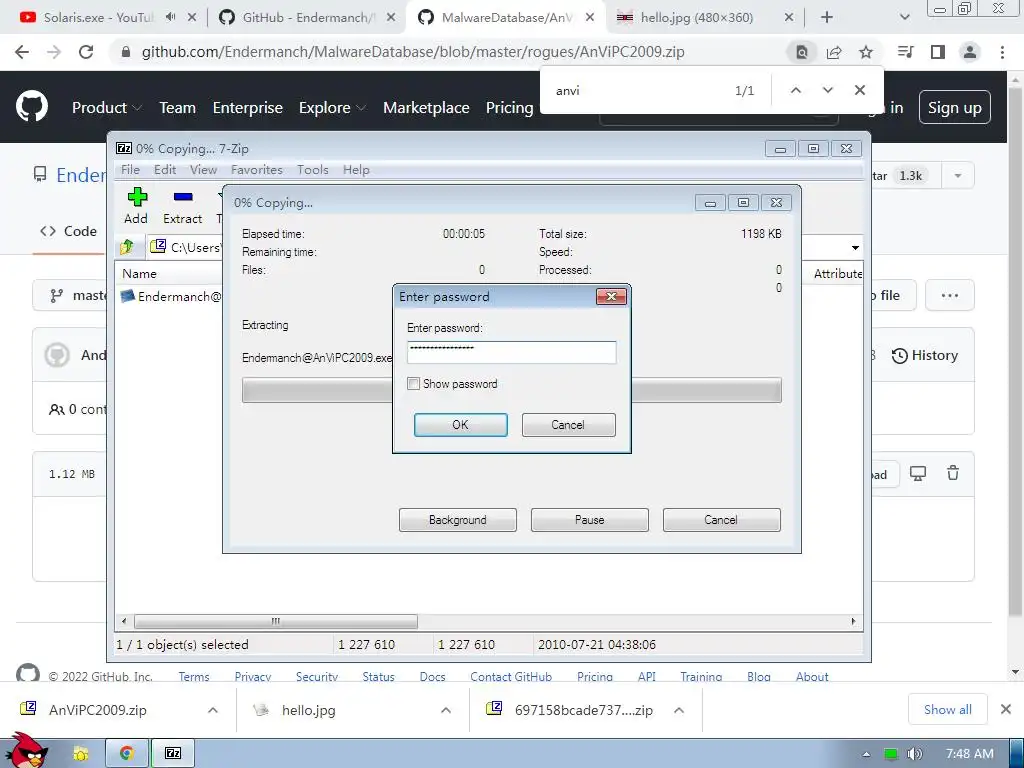Toggle Chrome side panel icon
This screenshot has width=1024, height=768.
pos(938,52)
